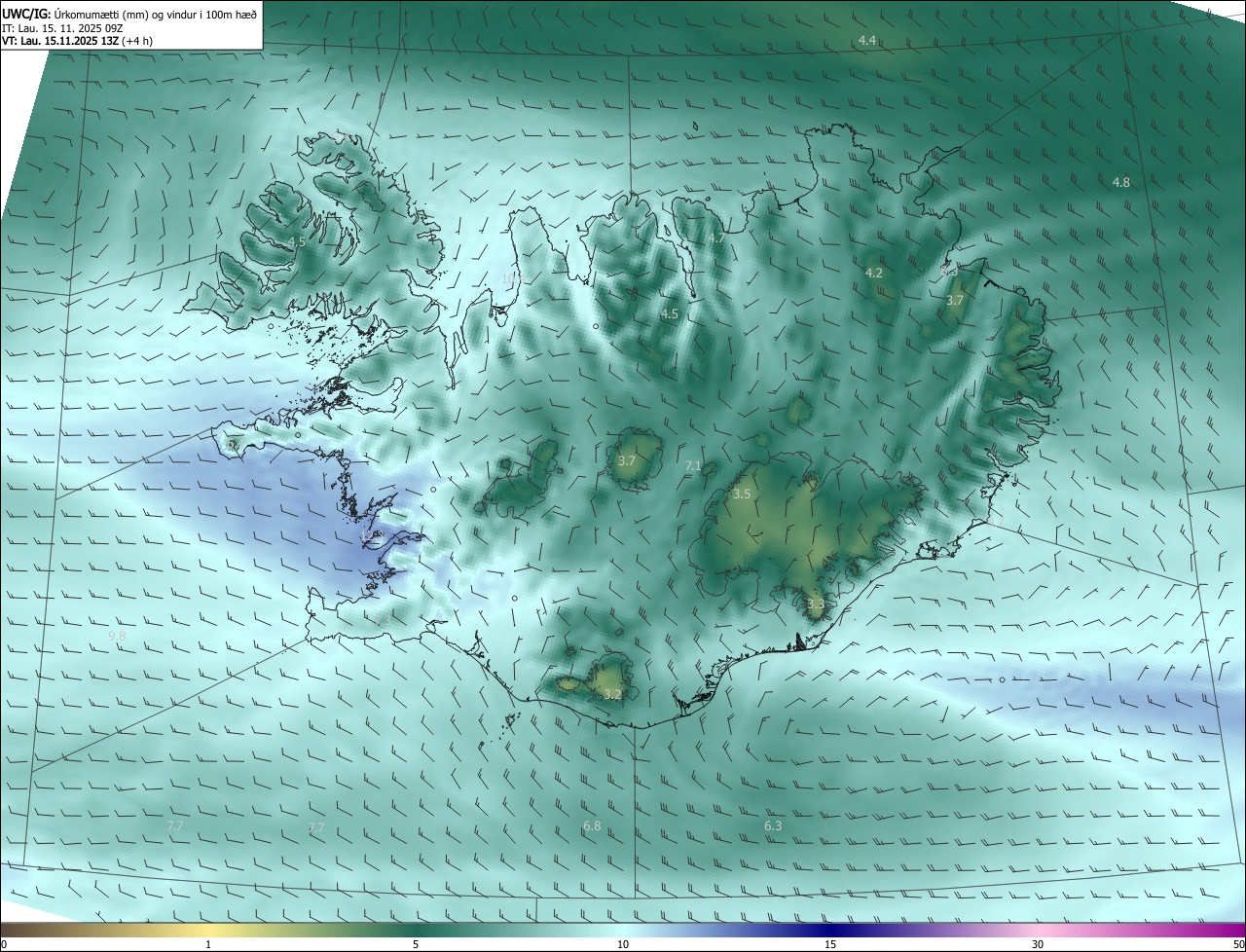This screenshot has width=1246, height=952.
Task: Click the 4.8 value label on the map
Action: tap(1120, 182)
